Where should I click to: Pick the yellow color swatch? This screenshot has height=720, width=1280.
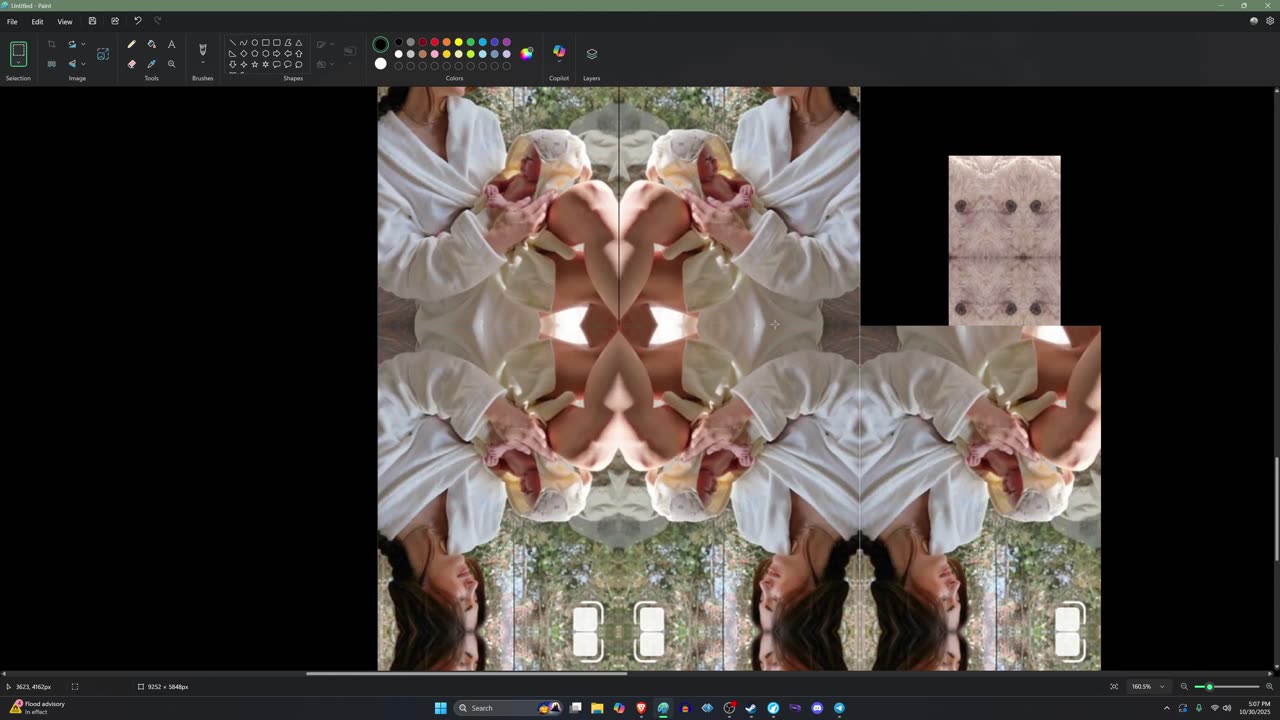458,42
